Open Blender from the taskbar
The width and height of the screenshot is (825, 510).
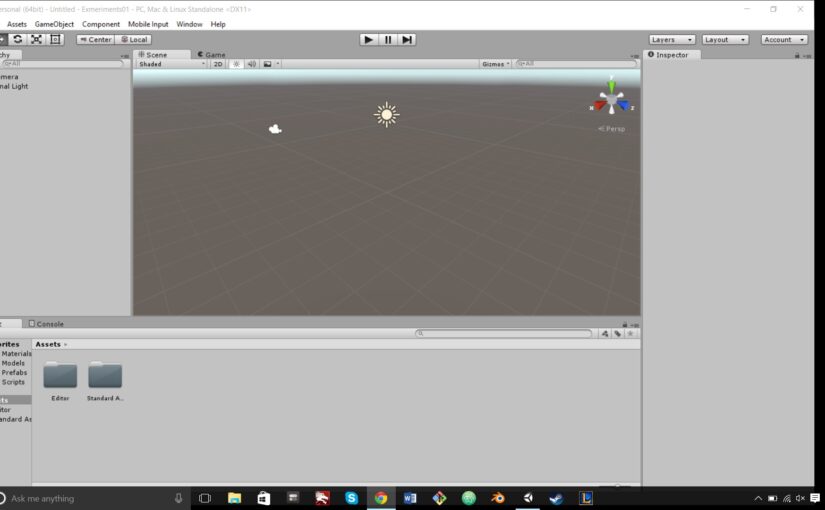pyautogui.click(x=498, y=498)
